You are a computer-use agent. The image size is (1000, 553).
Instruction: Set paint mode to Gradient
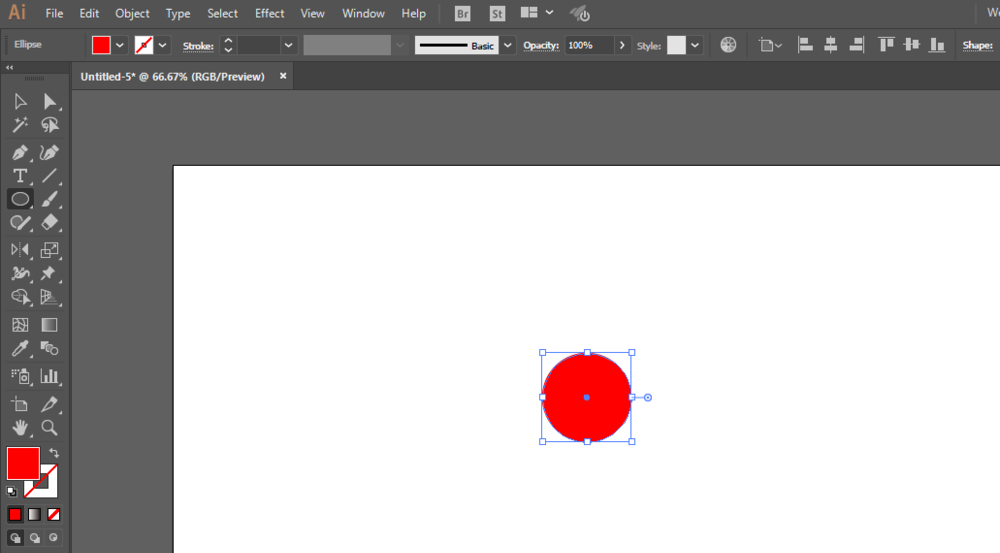pyautogui.click(x=34, y=514)
